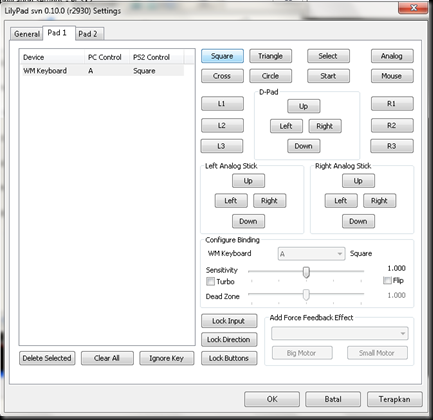Click Right Analog Stick Down button
This screenshot has width=433, height=420.
coord(358,221)
